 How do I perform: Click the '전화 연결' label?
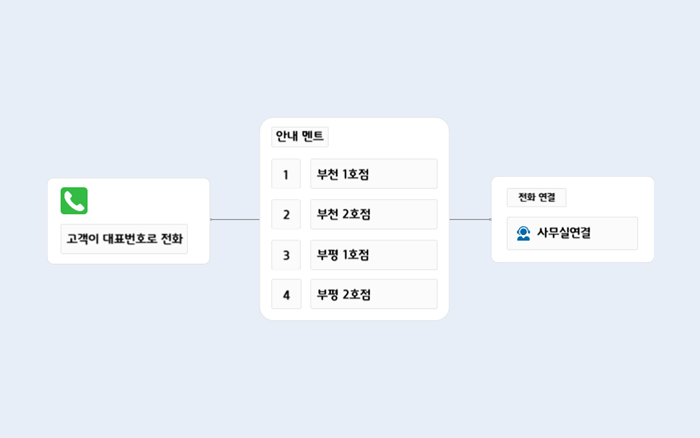click(x=536, y=197)
